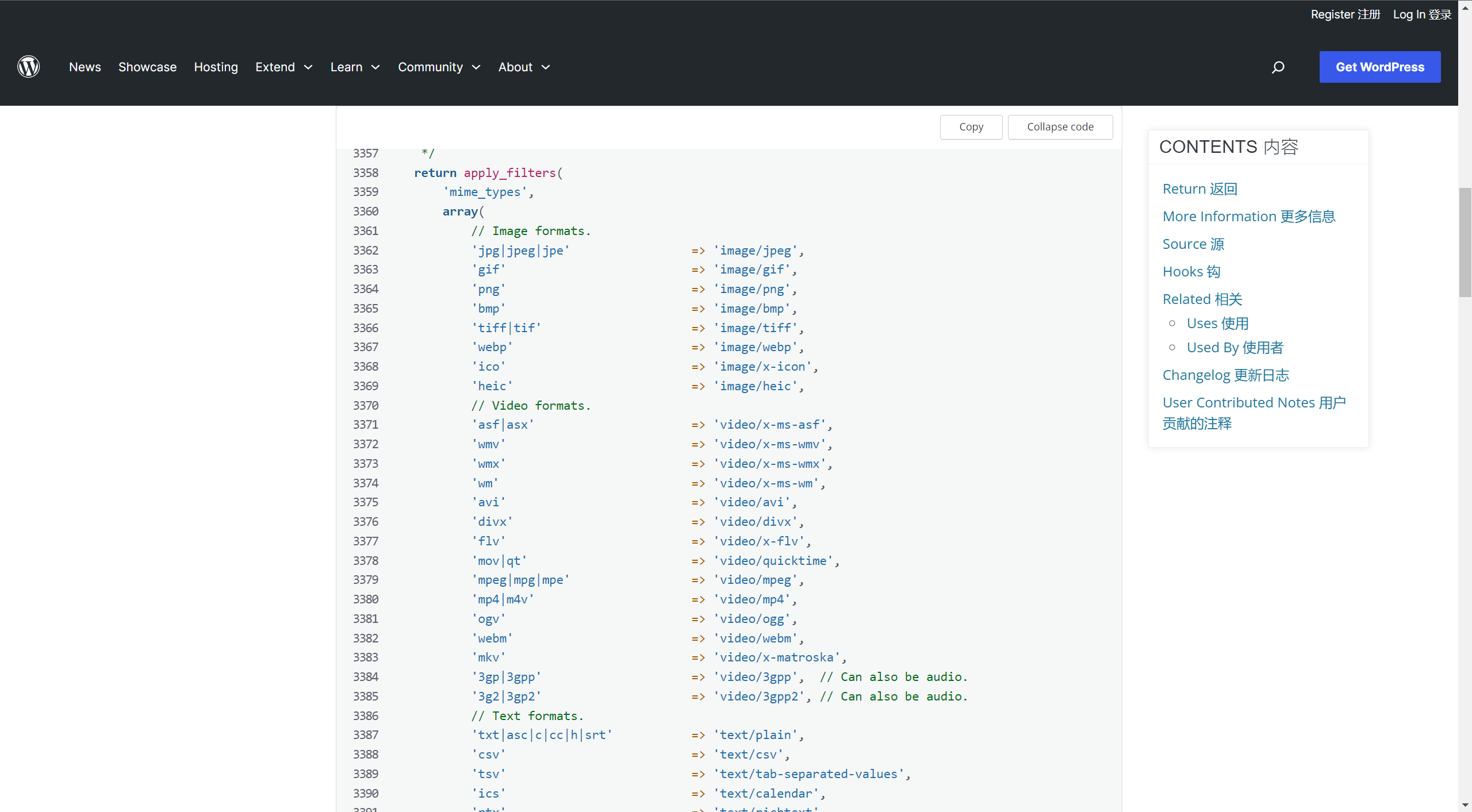Image resolution: width=1472 pixels, height=812 pixels.
Task: Open the Extend menu item
Action: (x=275, y=67)
